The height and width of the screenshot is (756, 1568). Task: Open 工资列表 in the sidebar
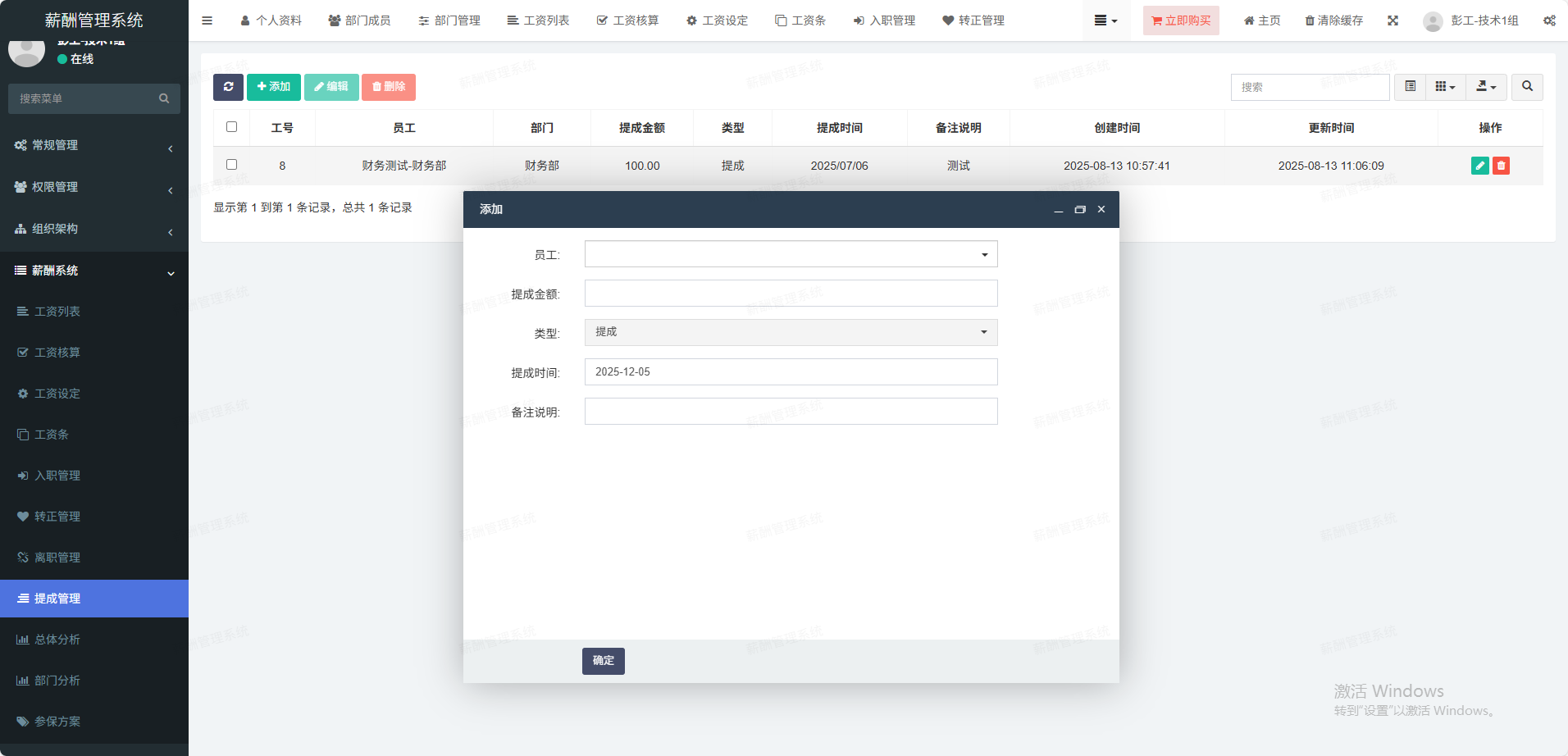pyautogui.click(x=57, y=312)
